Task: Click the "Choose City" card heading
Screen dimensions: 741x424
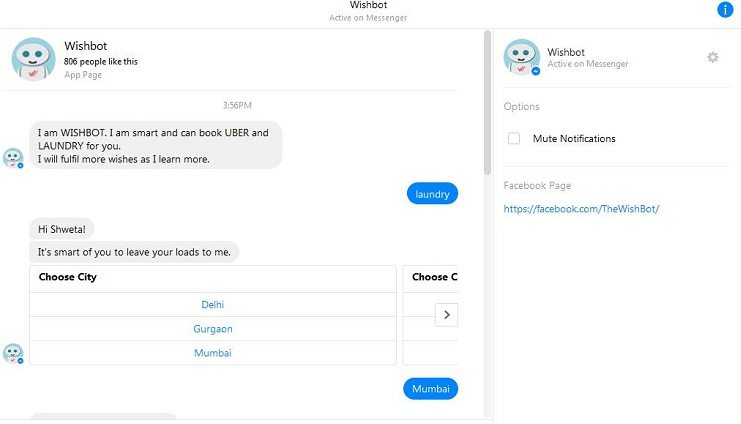Action: click(68, 277)
